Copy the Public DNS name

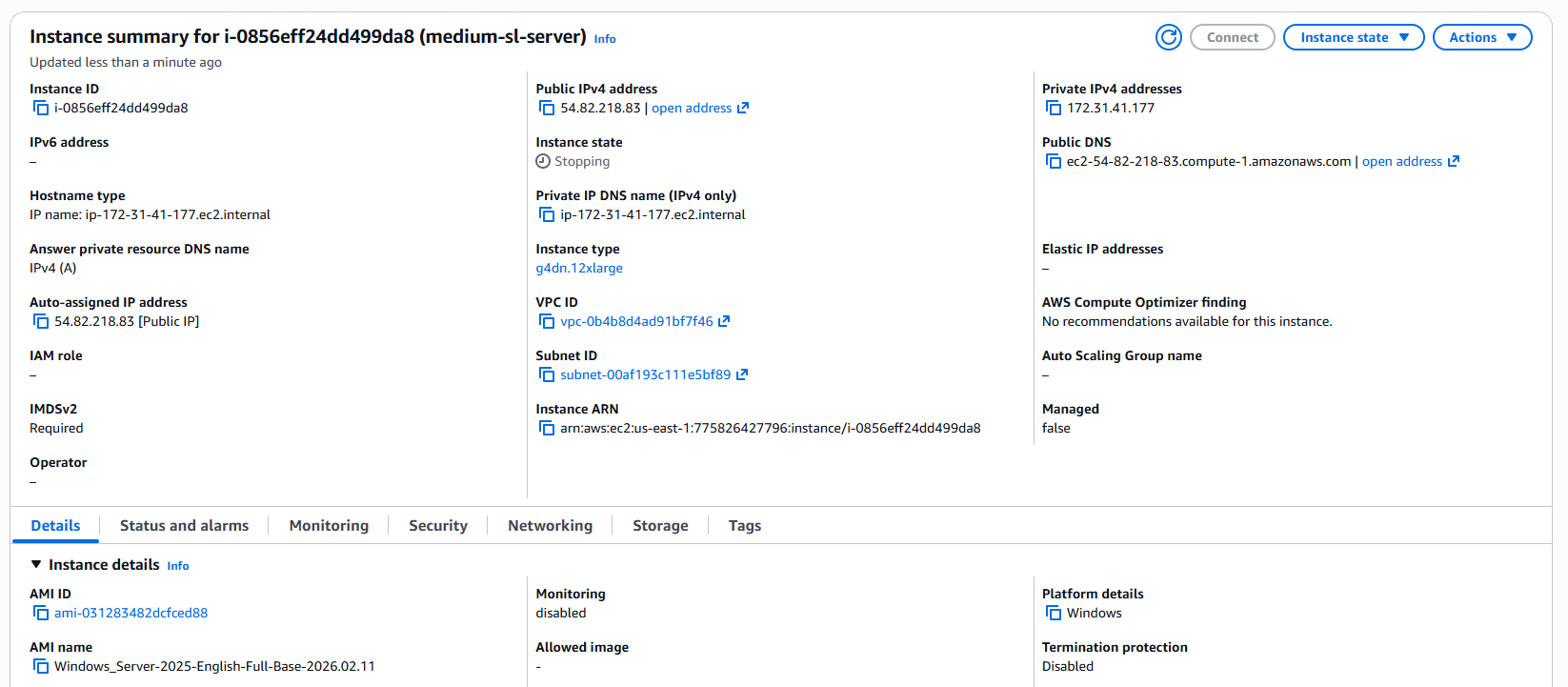(x=1054, y=161)
